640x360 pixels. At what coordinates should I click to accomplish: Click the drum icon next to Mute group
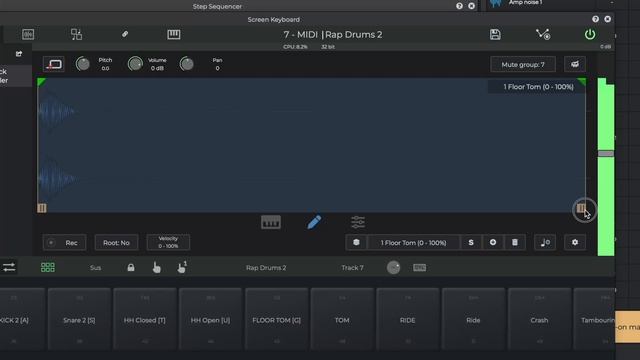[575, 64]
